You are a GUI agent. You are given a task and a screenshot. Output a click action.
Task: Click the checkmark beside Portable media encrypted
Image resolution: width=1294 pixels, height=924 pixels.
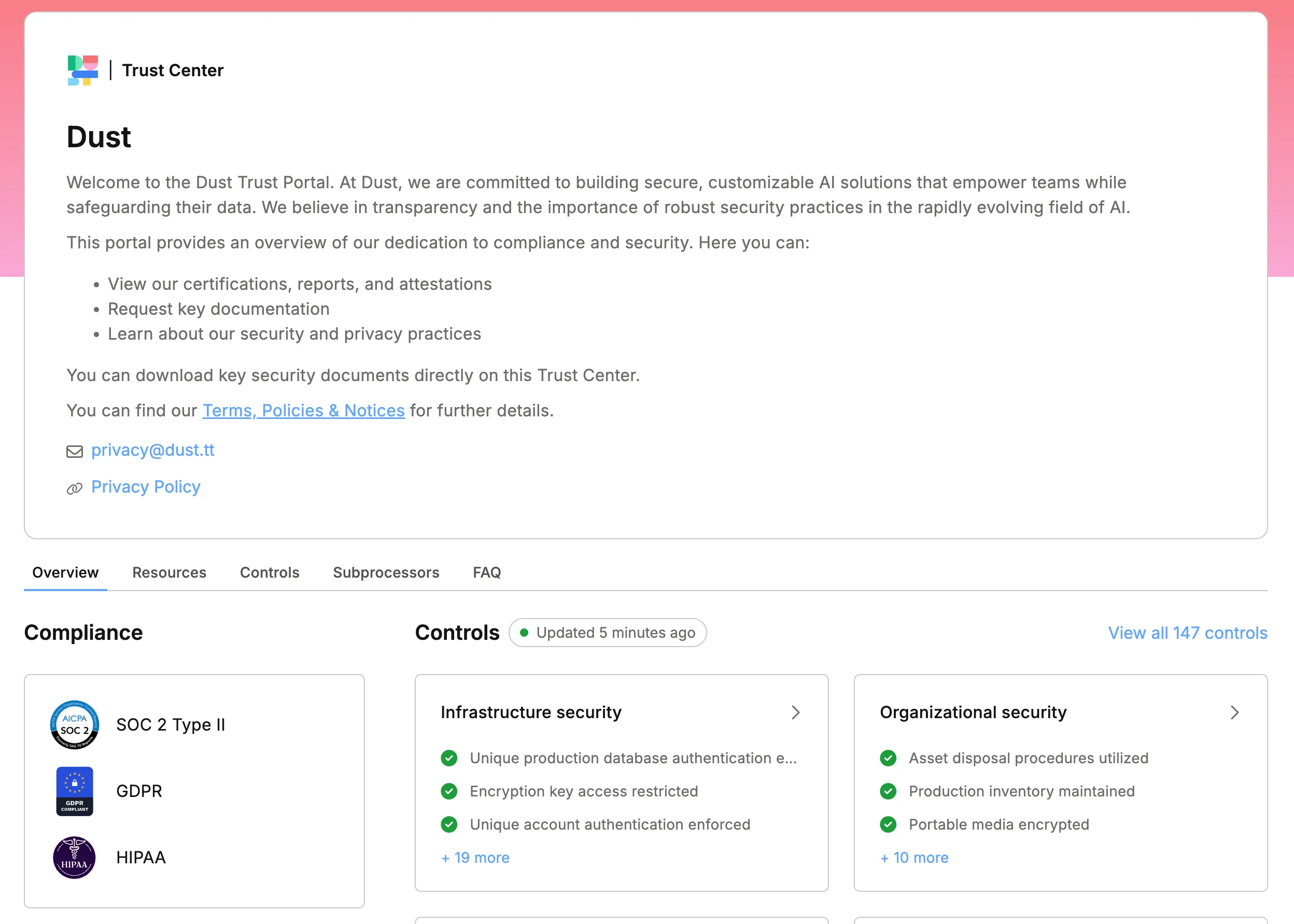(889, 824)
